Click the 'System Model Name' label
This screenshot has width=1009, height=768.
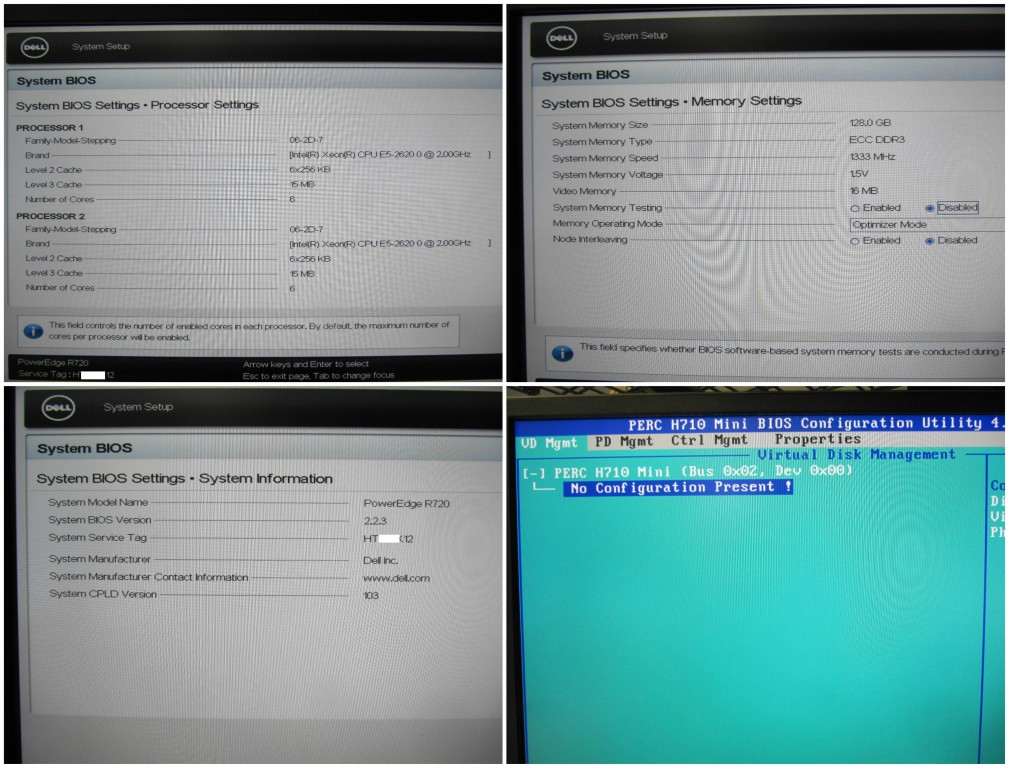98,502
